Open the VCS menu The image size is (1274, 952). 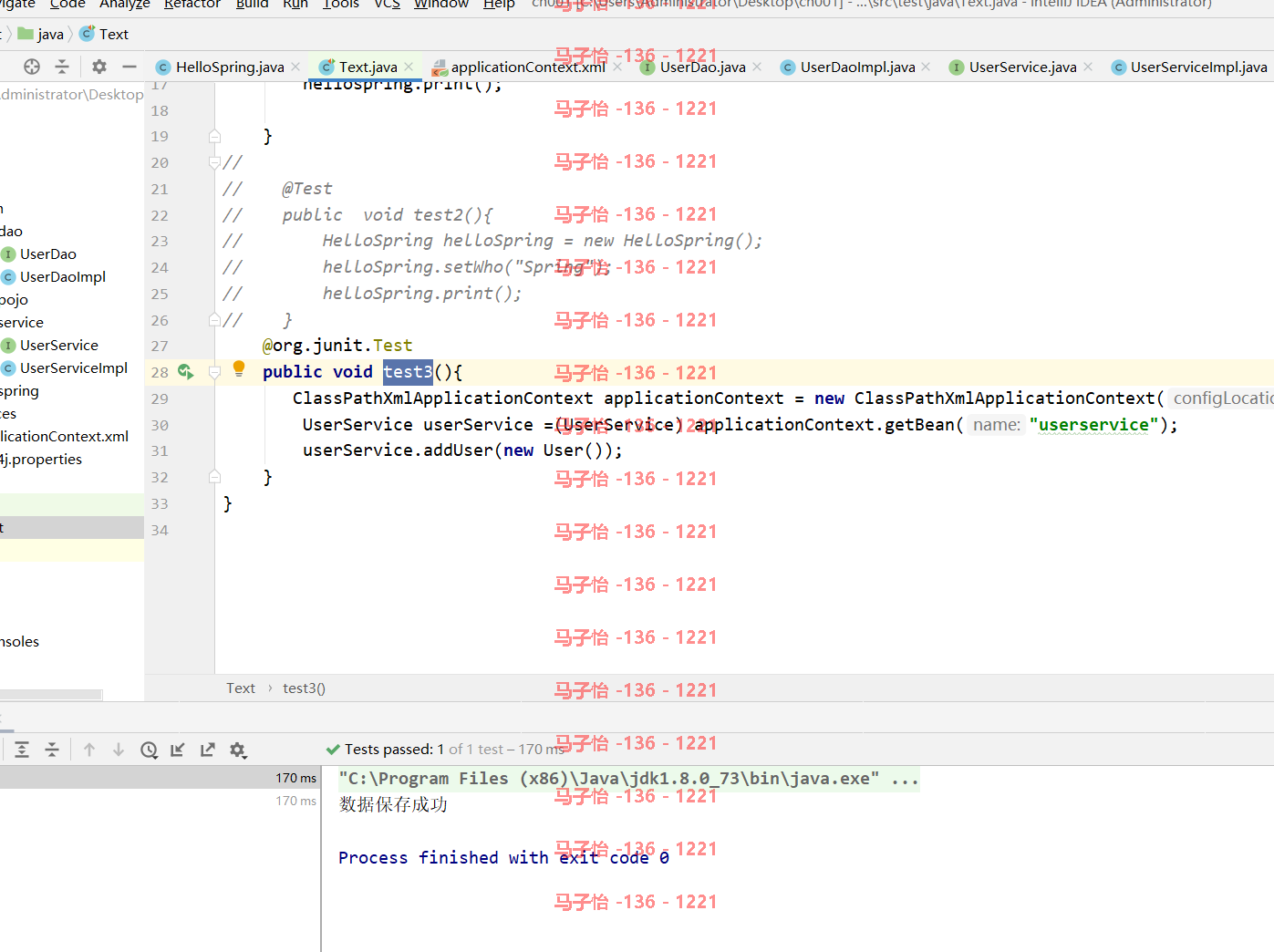(388, 5)
